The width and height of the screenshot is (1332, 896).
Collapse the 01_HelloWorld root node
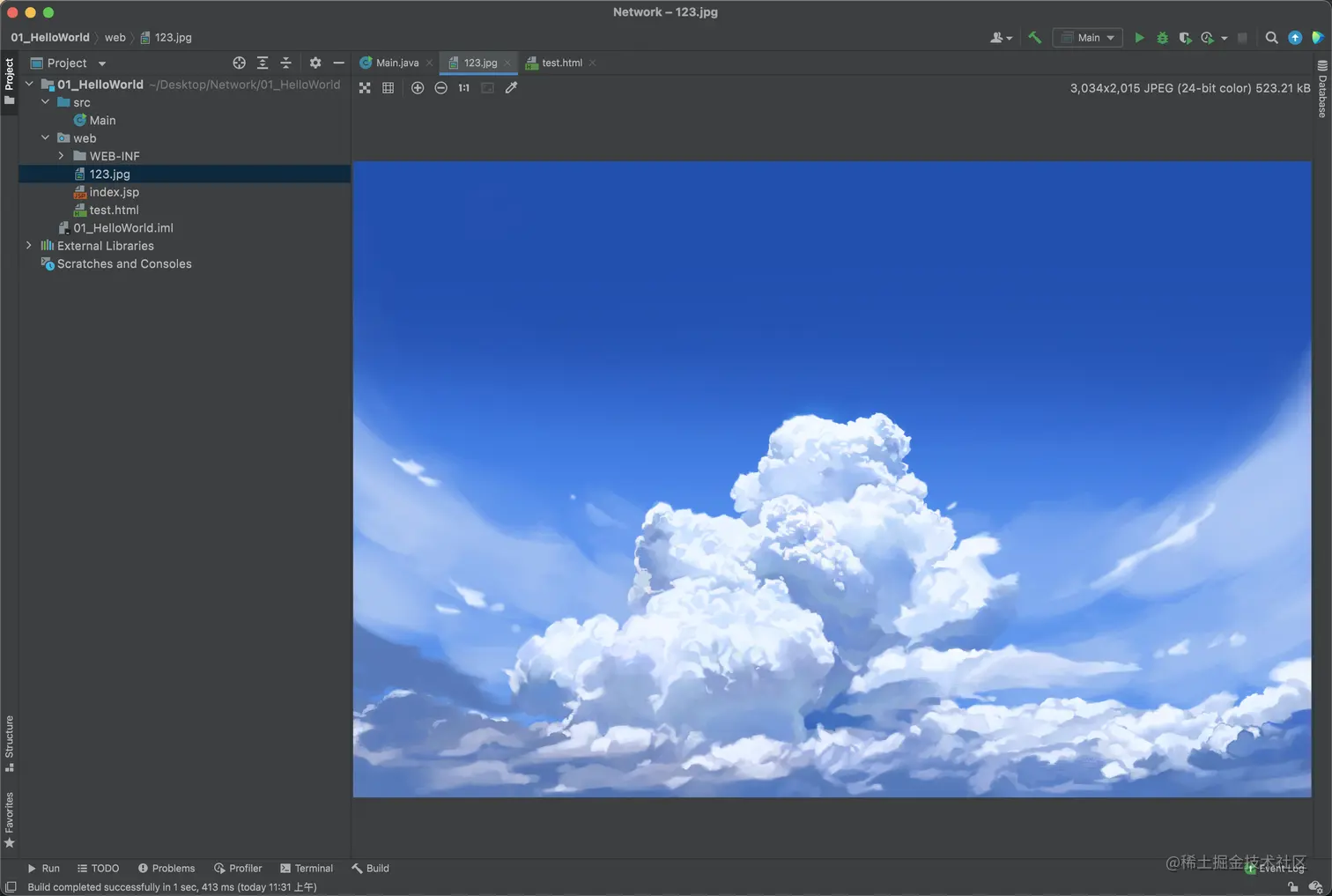tap(29, 85)
